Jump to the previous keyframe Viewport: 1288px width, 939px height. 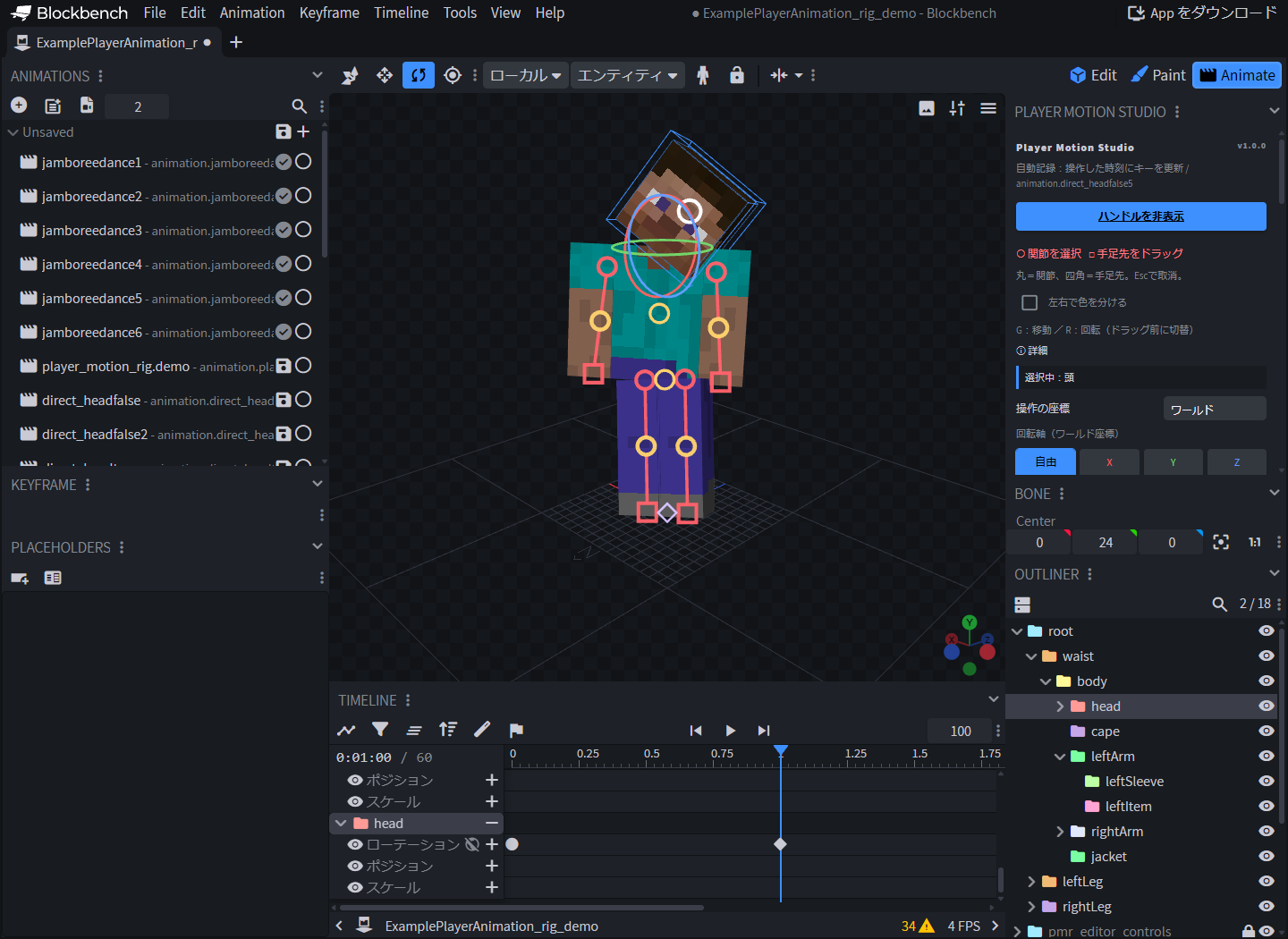pos(696,731)
